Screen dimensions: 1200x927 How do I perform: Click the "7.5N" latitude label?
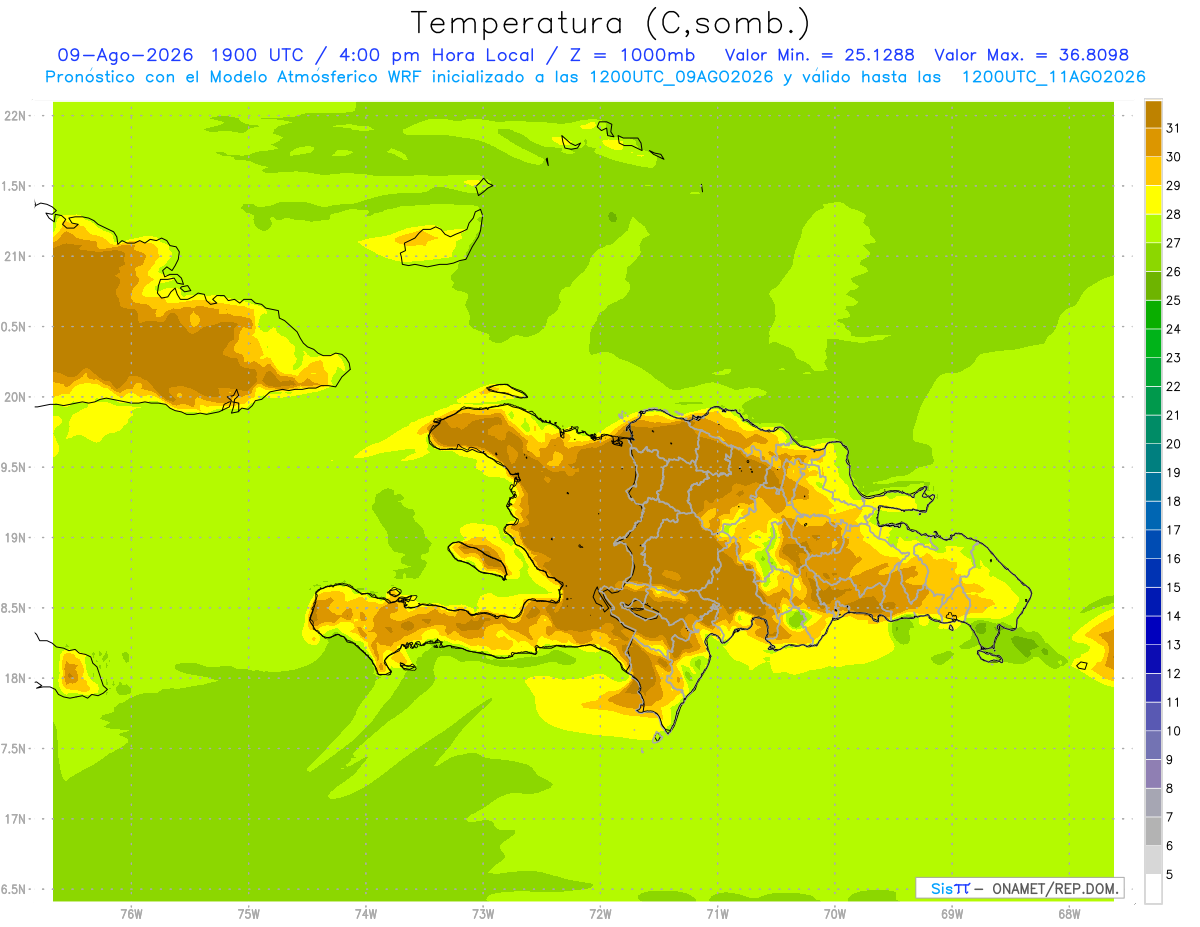coord(15,748)
